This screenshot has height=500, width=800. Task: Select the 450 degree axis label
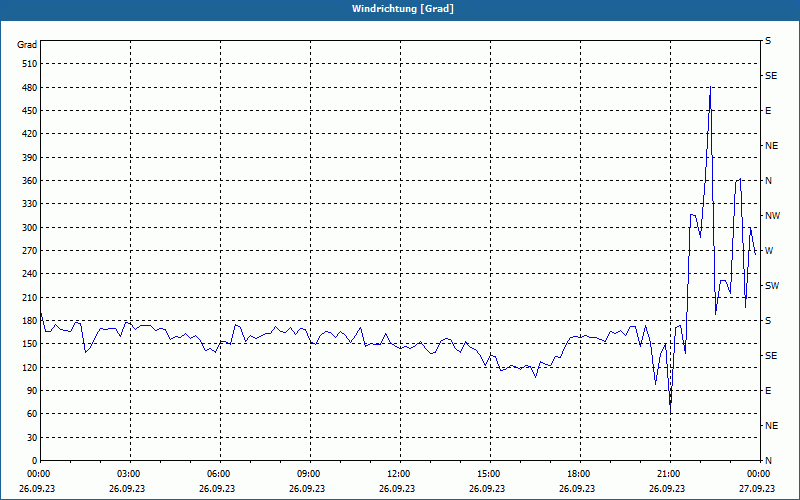tap(30, 111)
